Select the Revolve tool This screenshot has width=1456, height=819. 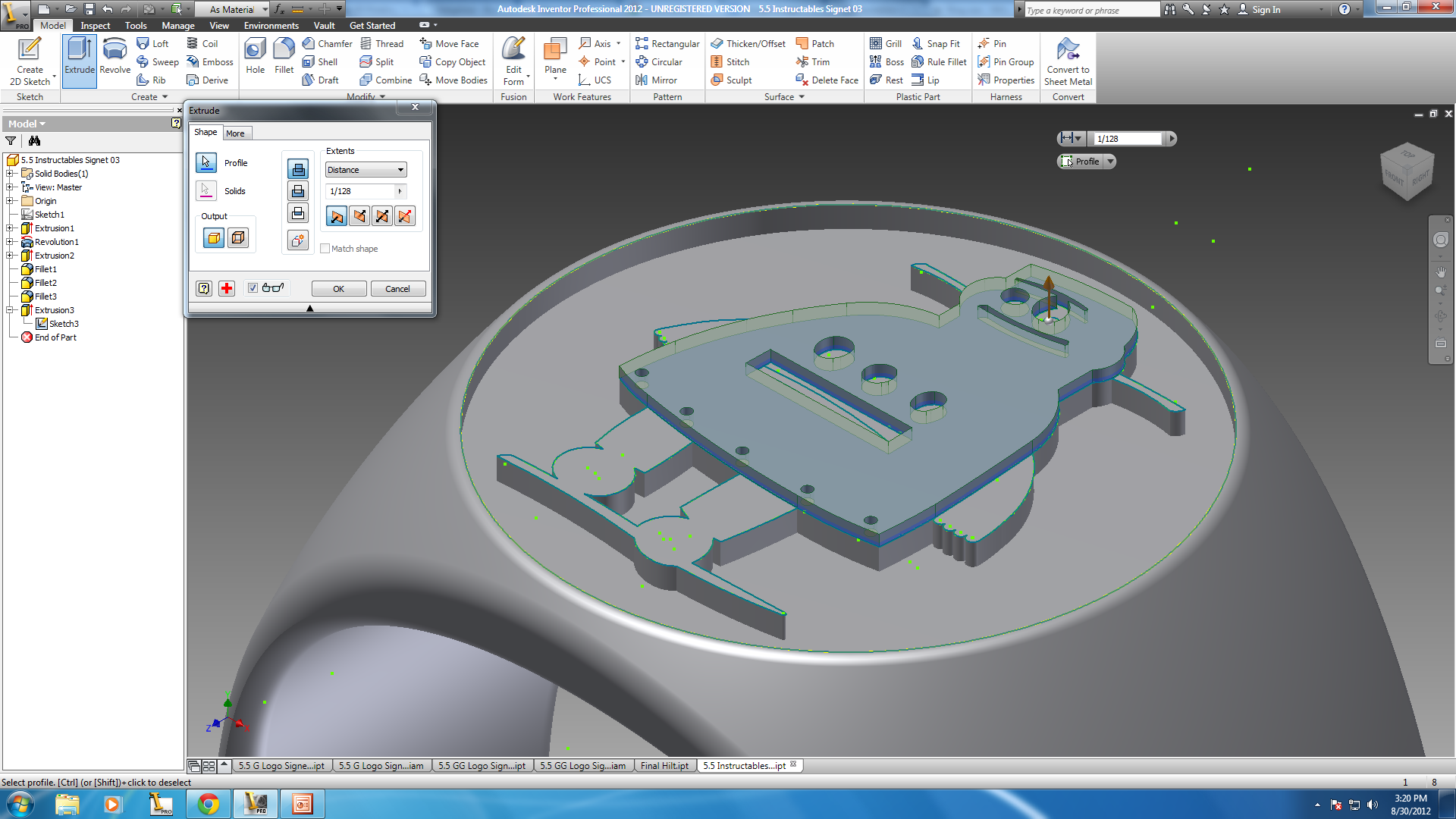click(x=115, y=58)
